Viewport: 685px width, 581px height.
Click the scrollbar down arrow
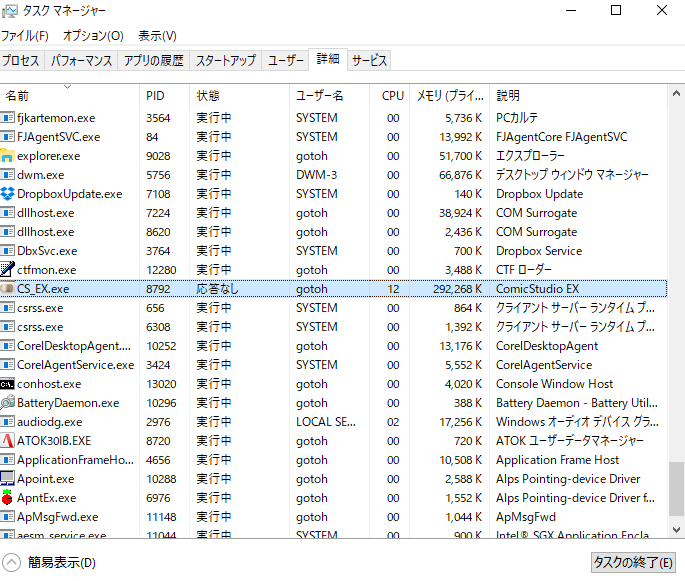pyautogui.click(x=676, y=530)
